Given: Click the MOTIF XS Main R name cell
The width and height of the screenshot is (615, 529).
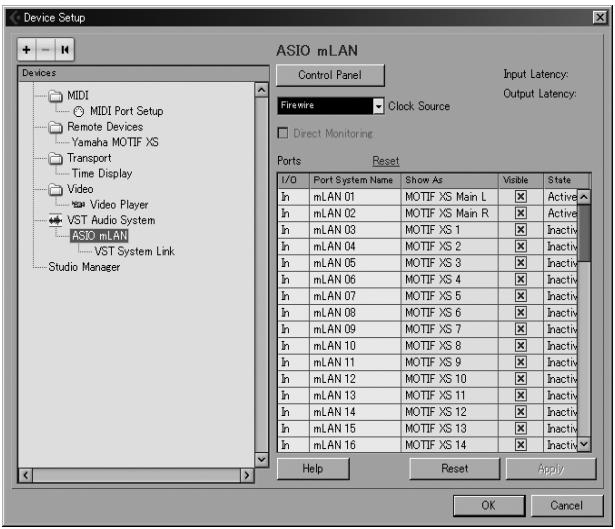Looking at the screenshot, I should pos(449,213).
